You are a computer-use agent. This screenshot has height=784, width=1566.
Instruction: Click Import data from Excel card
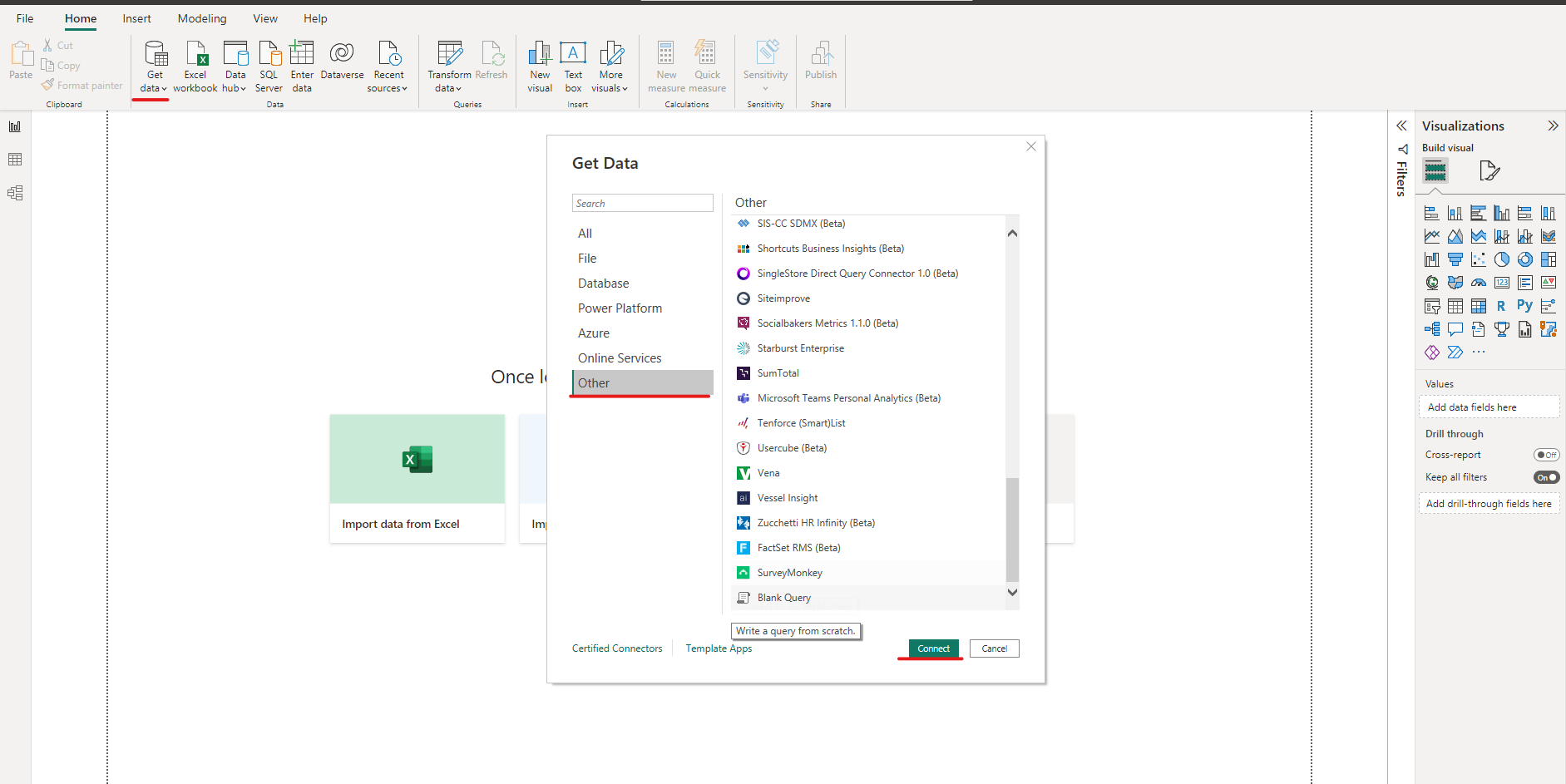(417, 479)
